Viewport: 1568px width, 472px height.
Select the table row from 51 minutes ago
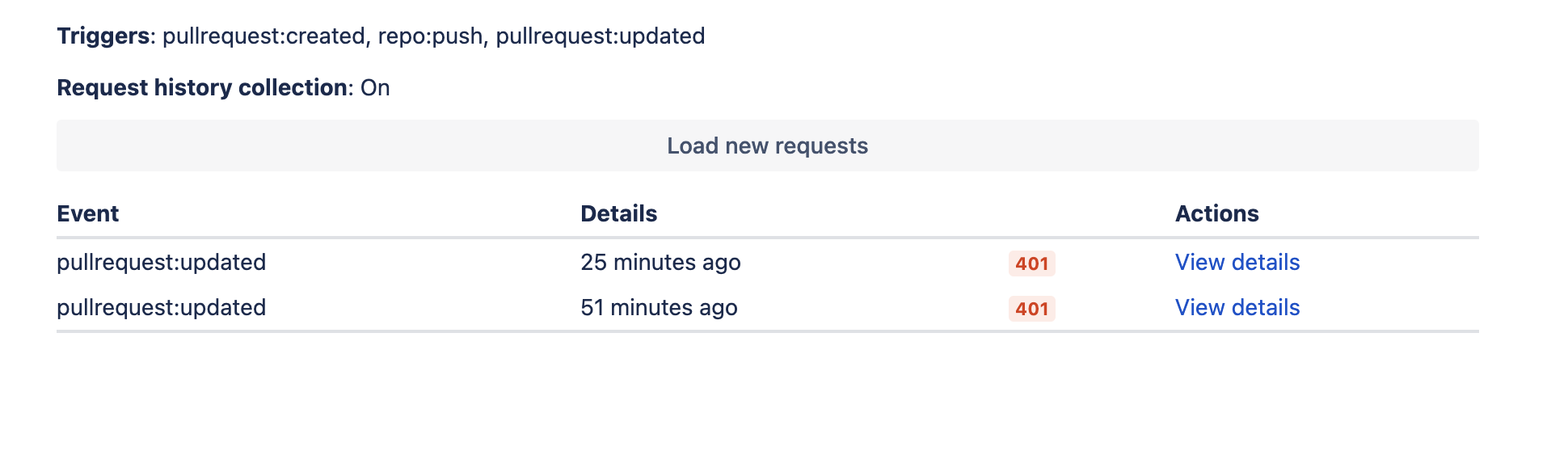click(849, 308)
